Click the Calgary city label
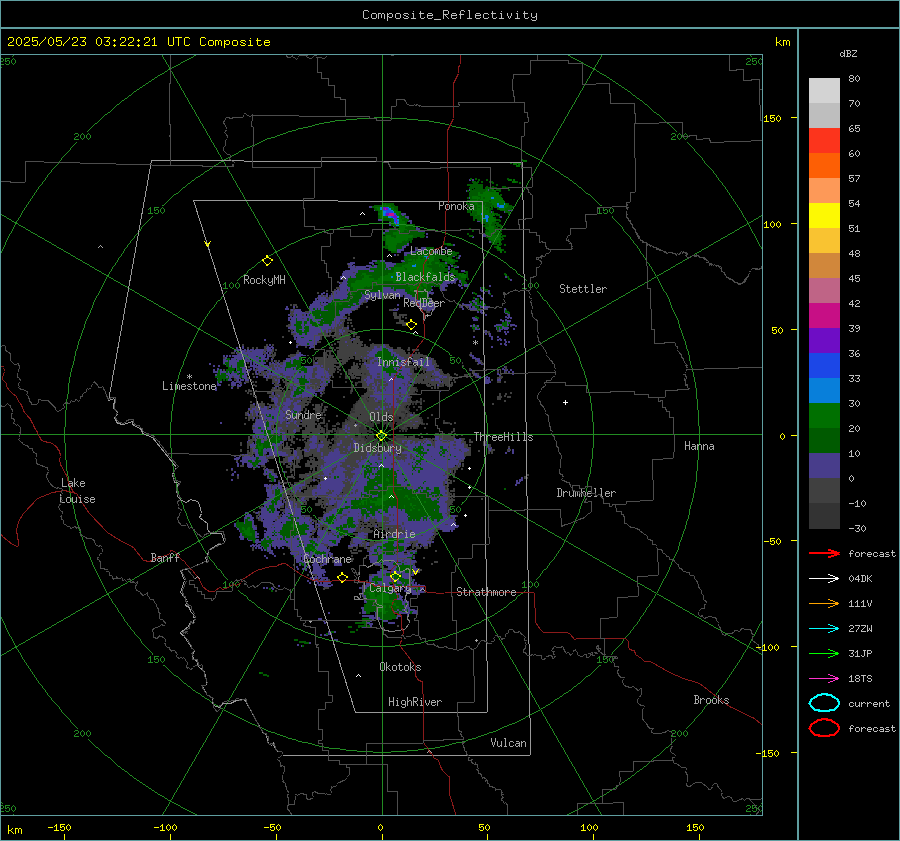 coord(390,588)
